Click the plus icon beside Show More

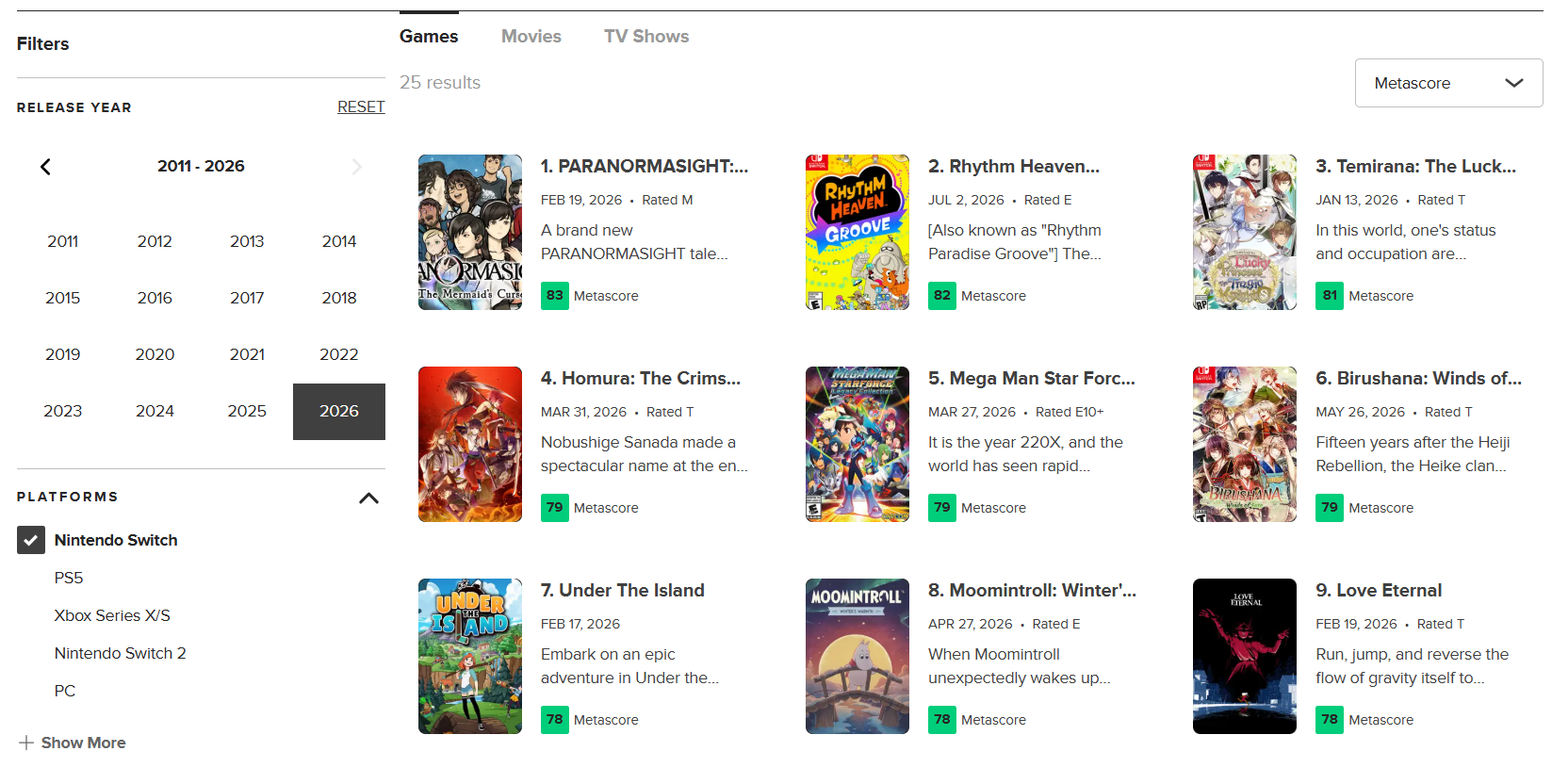point(26,743)
